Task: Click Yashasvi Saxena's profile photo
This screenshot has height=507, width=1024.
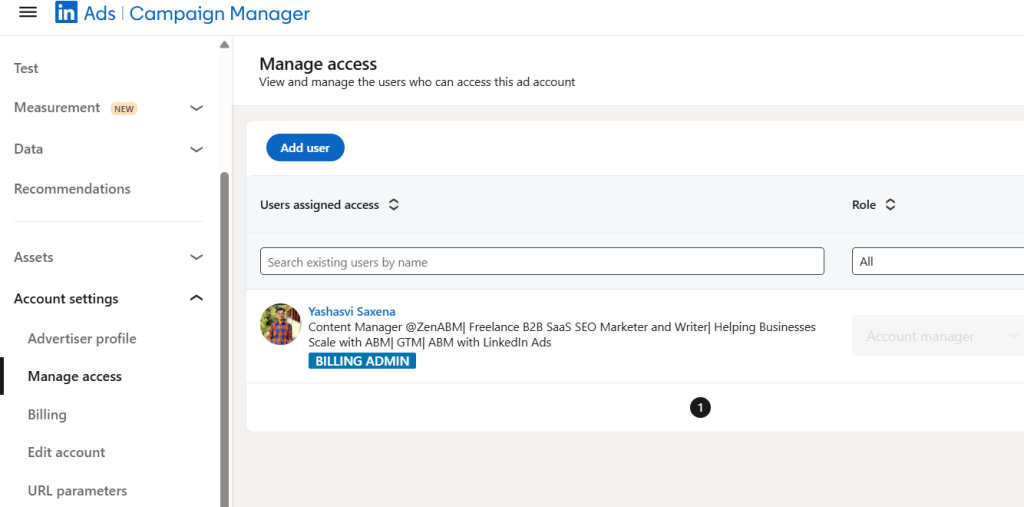Action: pyautogui.click(x=280, y=324)
